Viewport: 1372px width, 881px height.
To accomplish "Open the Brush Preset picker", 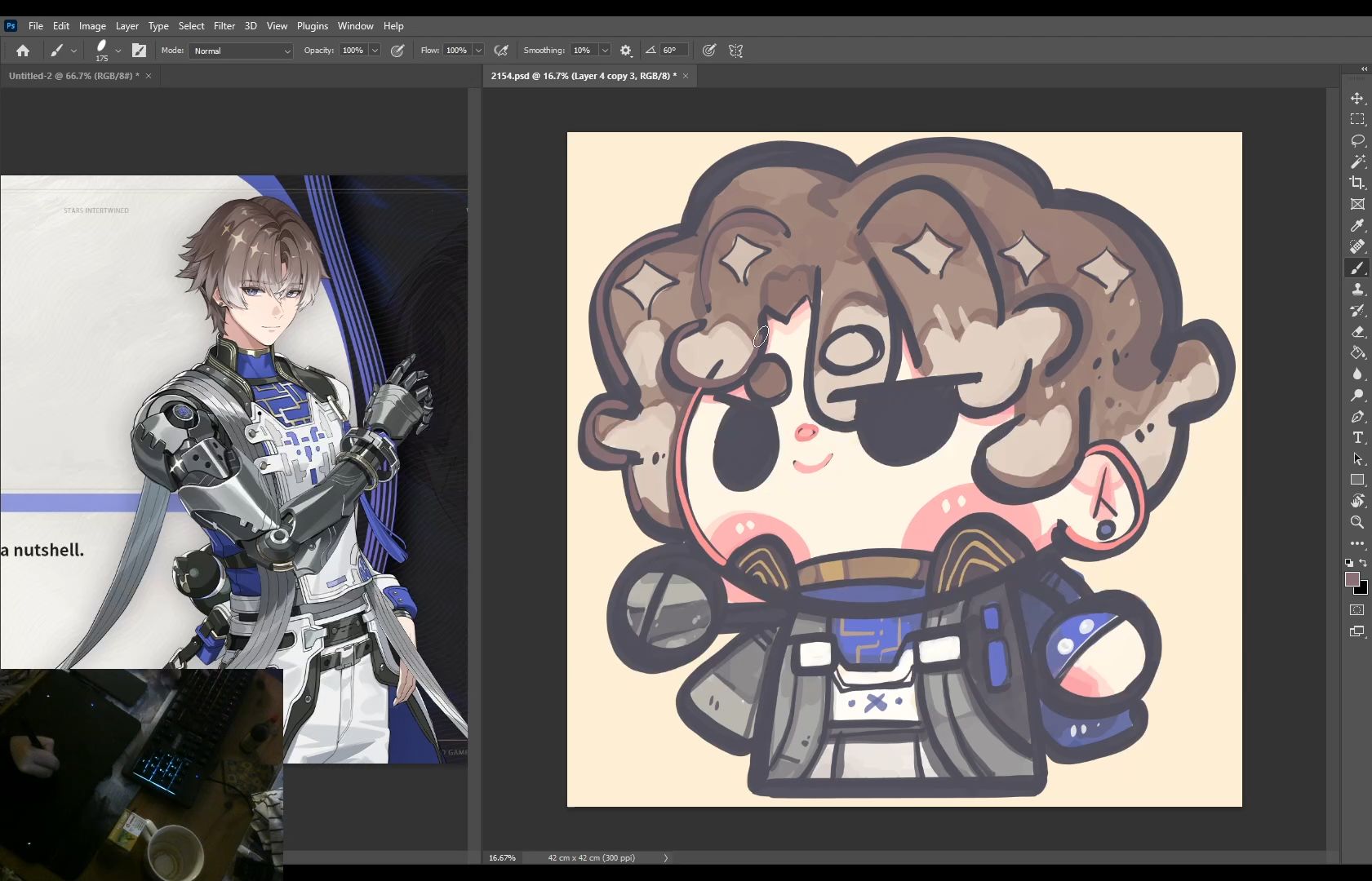I will [118, 51].
